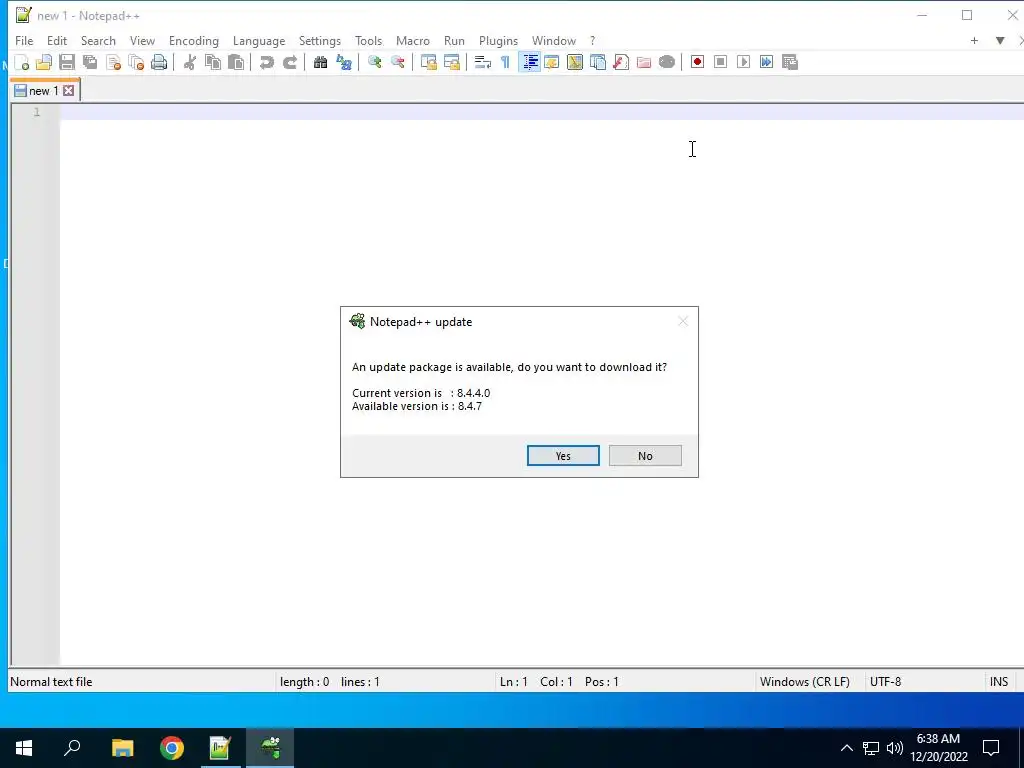Image resolution: width=1024 pixels, height=768 pixels.
Task: Click the Close document toolbar icon
Action: [114, 62]
